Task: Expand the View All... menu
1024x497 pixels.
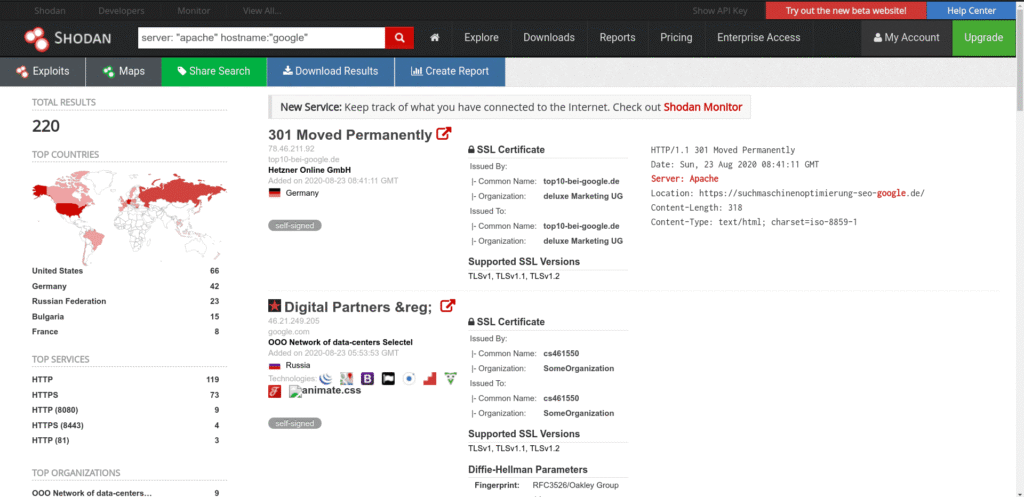Action: pyautogui.click(x=262, y=10)
